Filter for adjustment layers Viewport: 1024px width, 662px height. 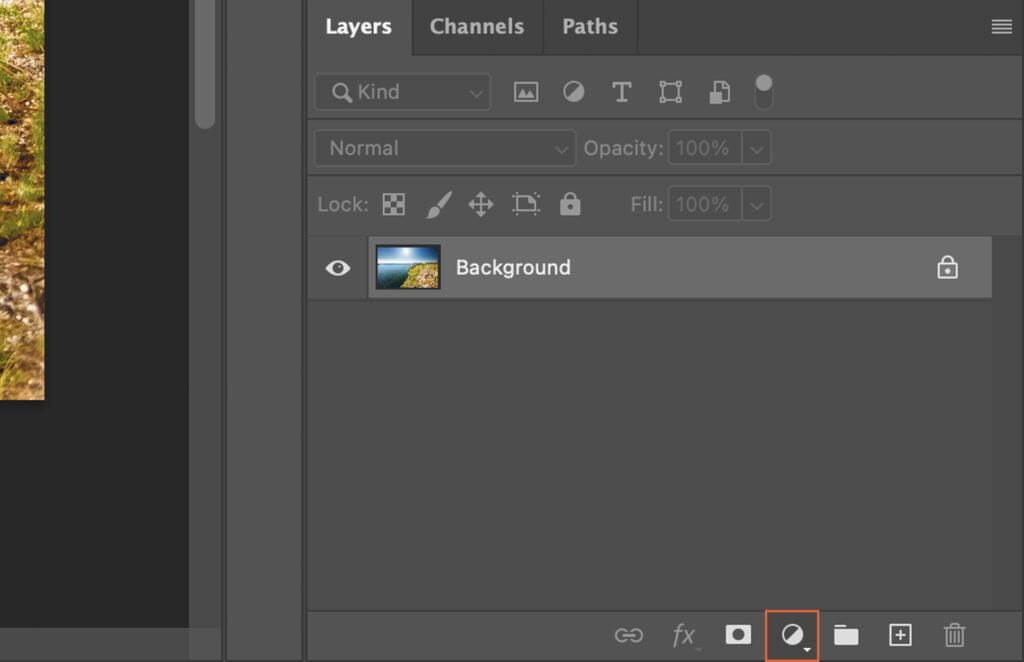pyautogui.click(x=573, y=91)
